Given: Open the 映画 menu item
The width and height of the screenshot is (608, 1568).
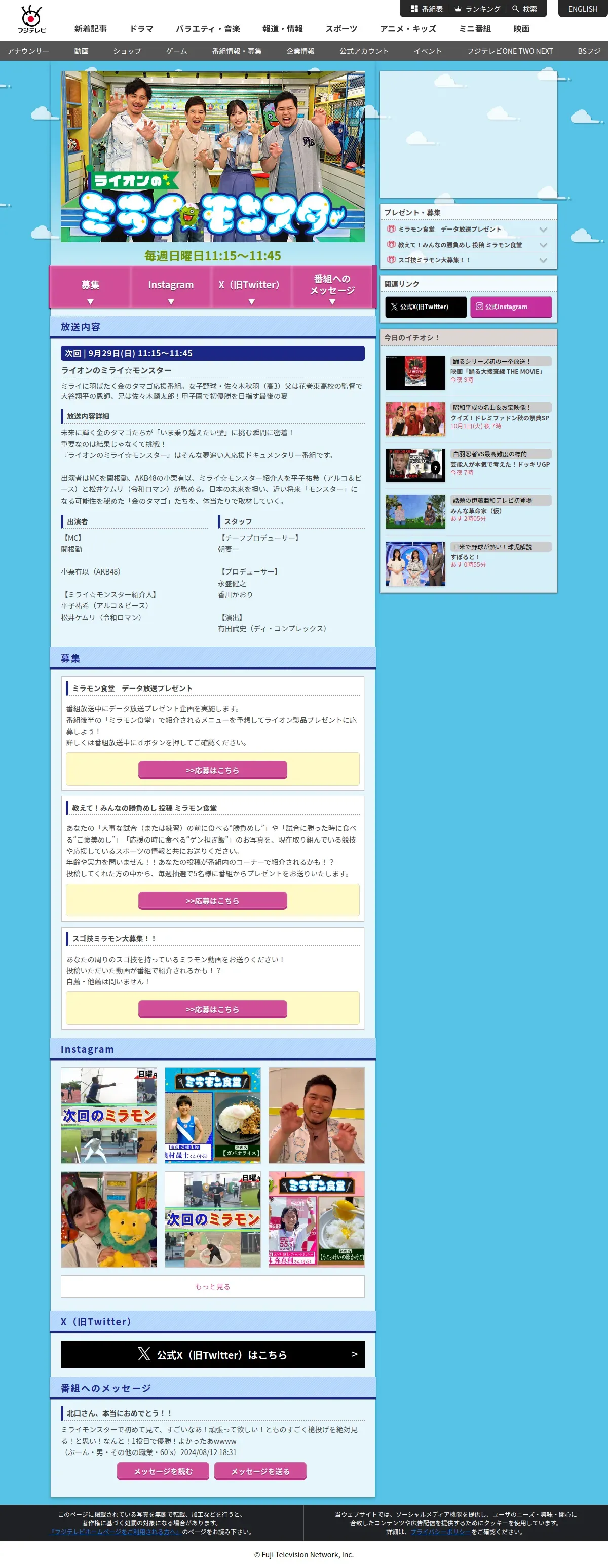Looking at the screenshot, I should (x=521, y=29).
